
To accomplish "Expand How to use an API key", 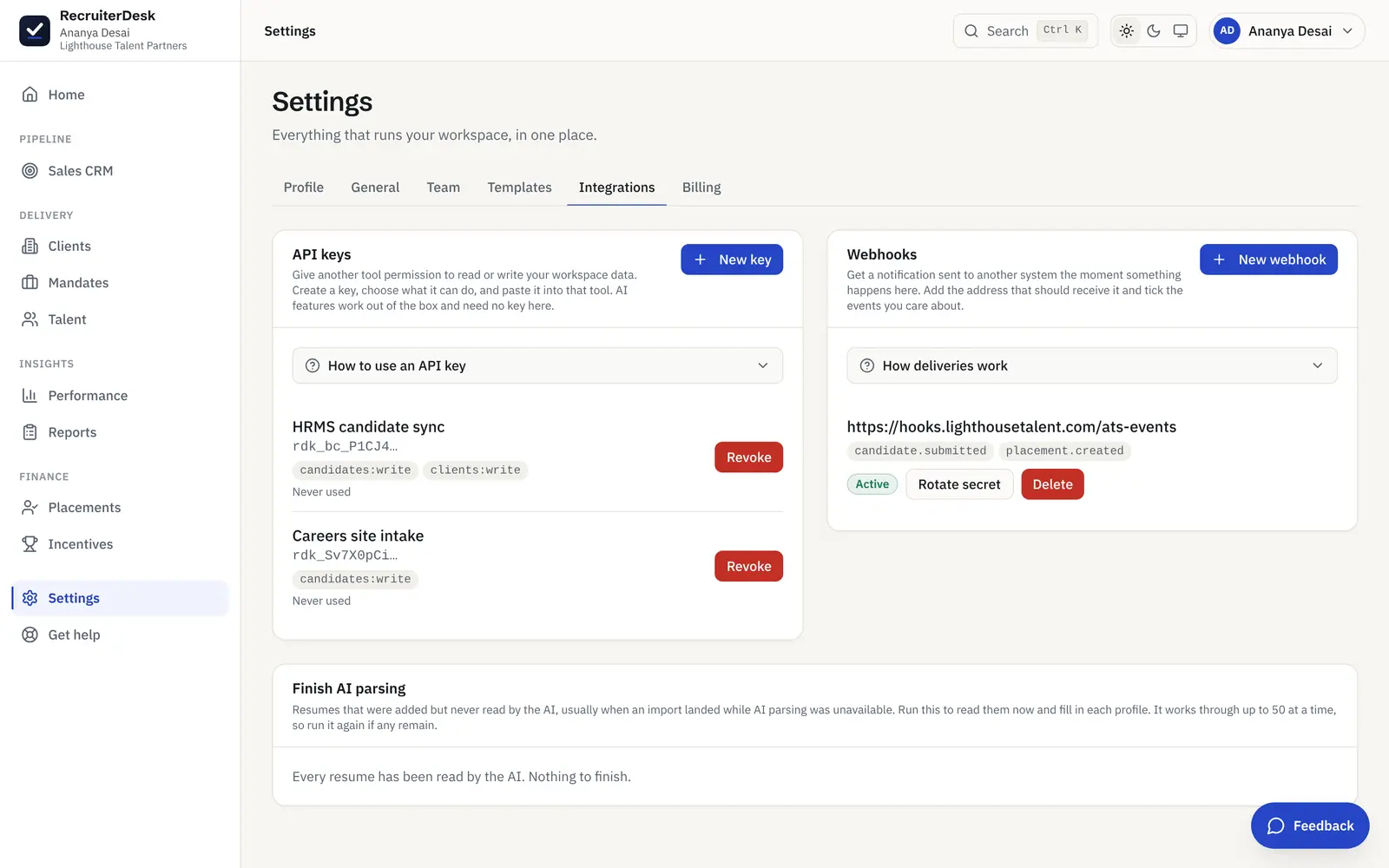I will click(537, 365).
